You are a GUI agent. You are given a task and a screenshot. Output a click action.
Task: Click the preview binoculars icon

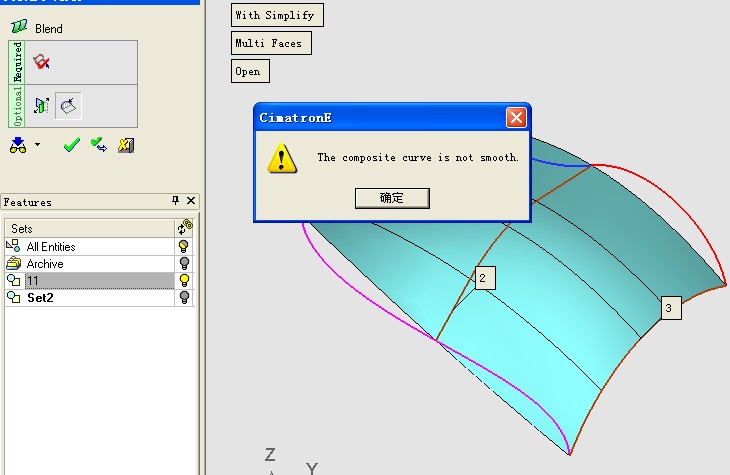point(18,145)
